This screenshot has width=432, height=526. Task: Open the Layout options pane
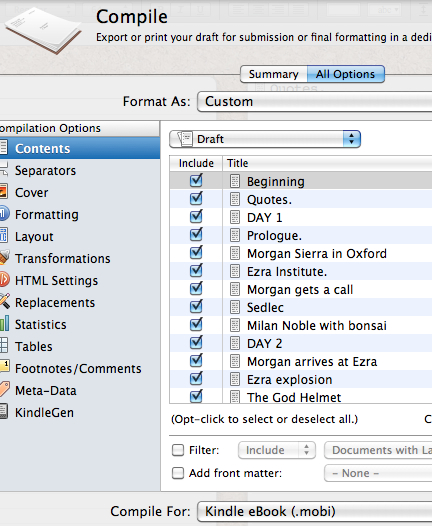(x=80, y=236)
